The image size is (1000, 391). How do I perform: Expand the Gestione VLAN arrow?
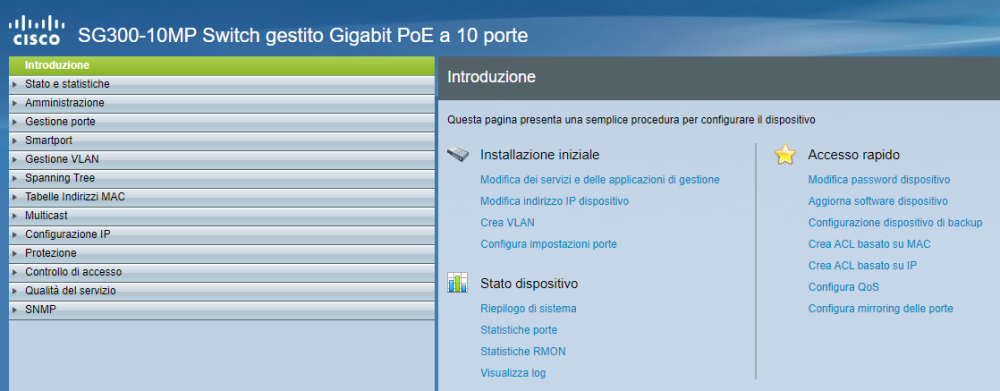14,159
